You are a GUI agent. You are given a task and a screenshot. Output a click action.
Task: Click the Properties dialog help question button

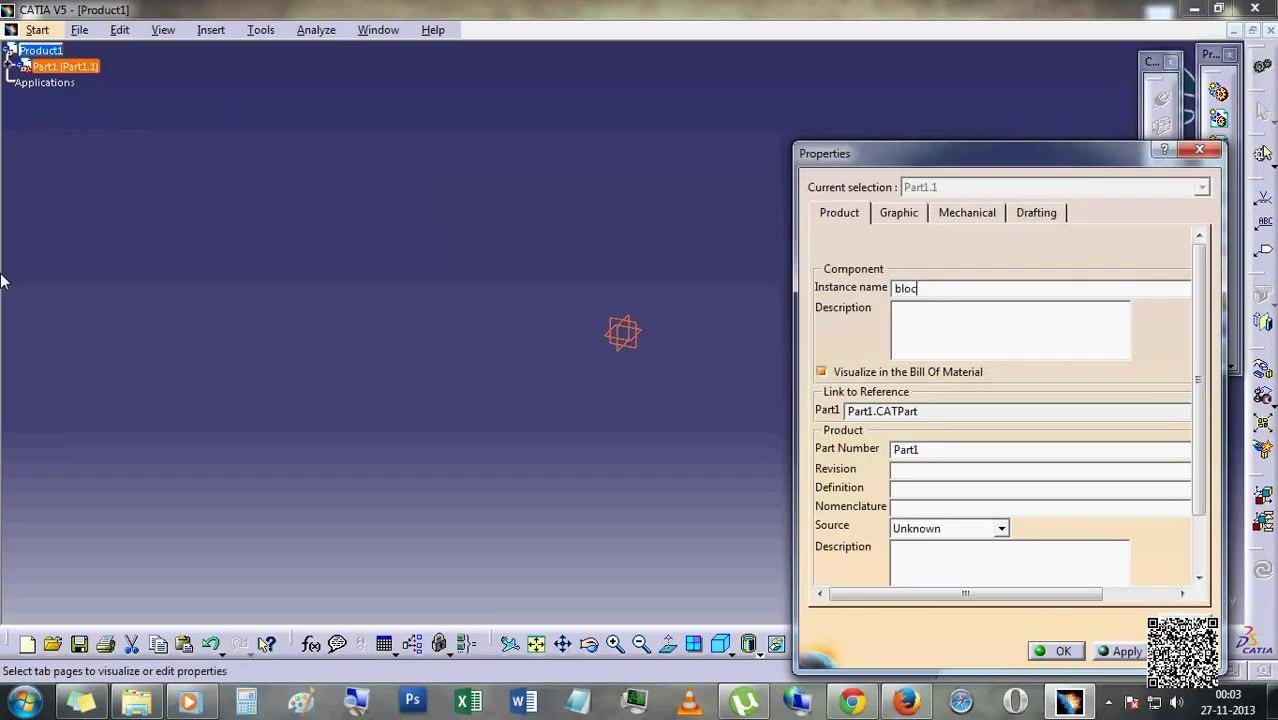pos(1164,150)
